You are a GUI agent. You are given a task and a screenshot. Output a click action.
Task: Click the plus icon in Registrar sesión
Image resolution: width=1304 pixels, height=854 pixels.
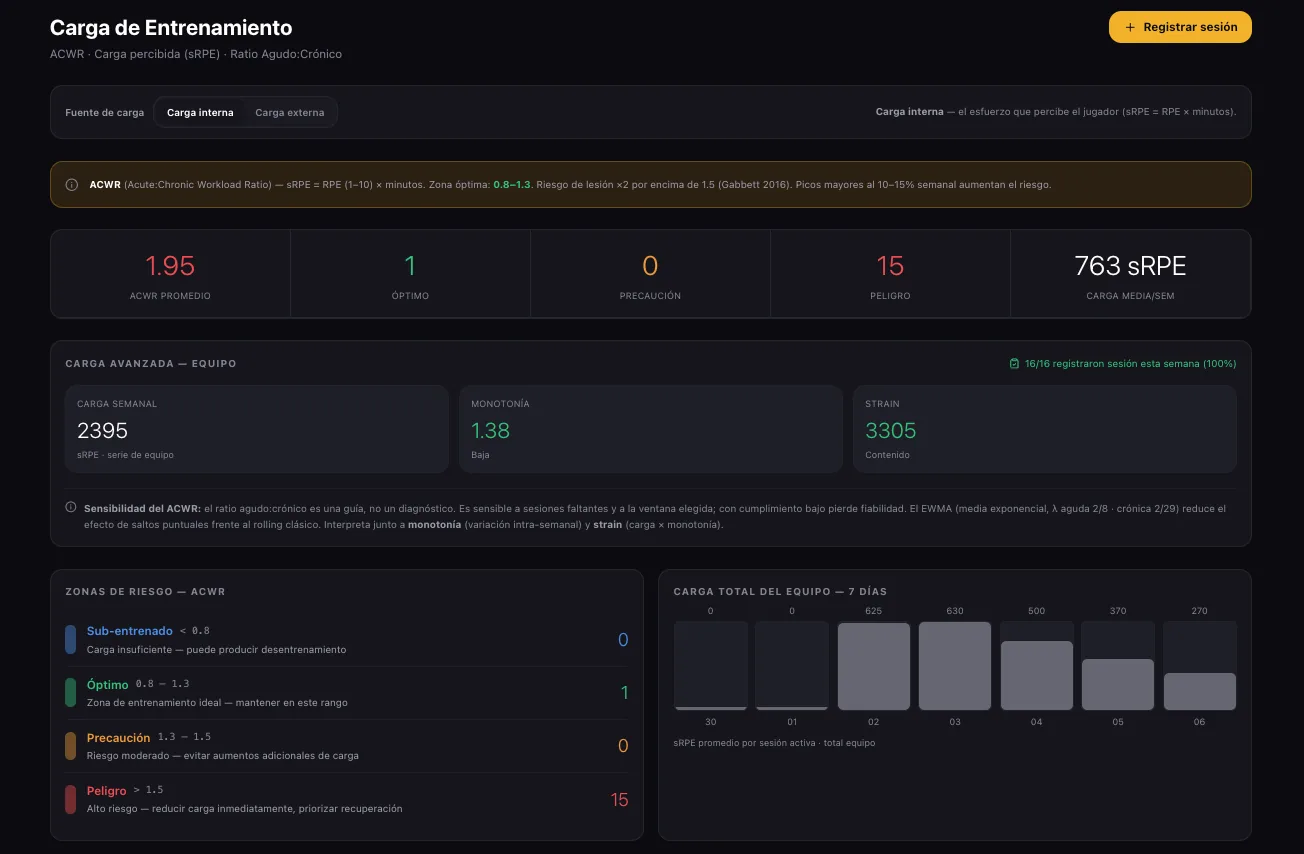1130,28
